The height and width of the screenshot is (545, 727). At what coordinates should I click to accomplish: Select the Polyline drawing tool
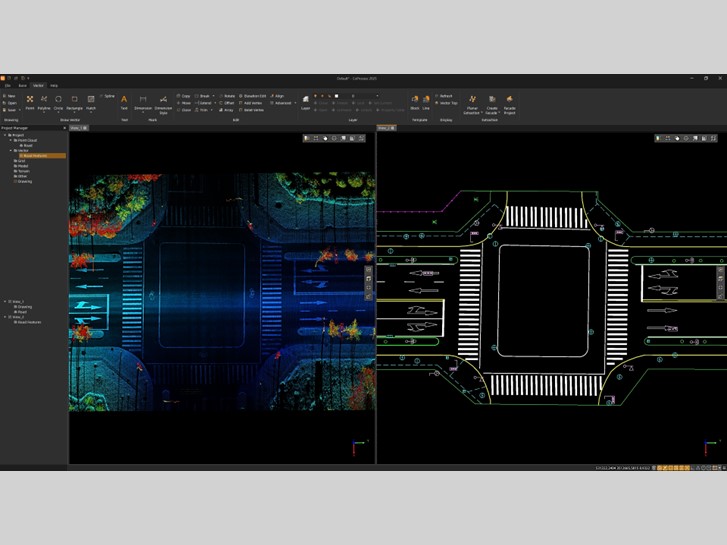(44, 102)
